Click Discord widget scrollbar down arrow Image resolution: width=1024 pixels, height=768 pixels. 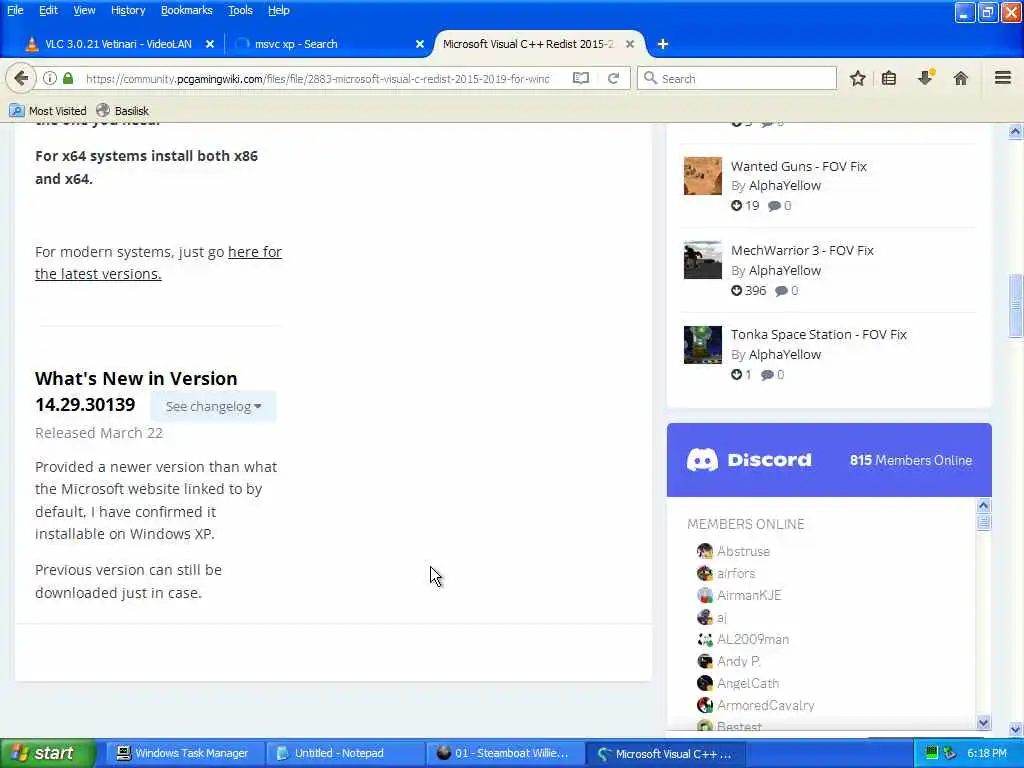pos(984,722)
